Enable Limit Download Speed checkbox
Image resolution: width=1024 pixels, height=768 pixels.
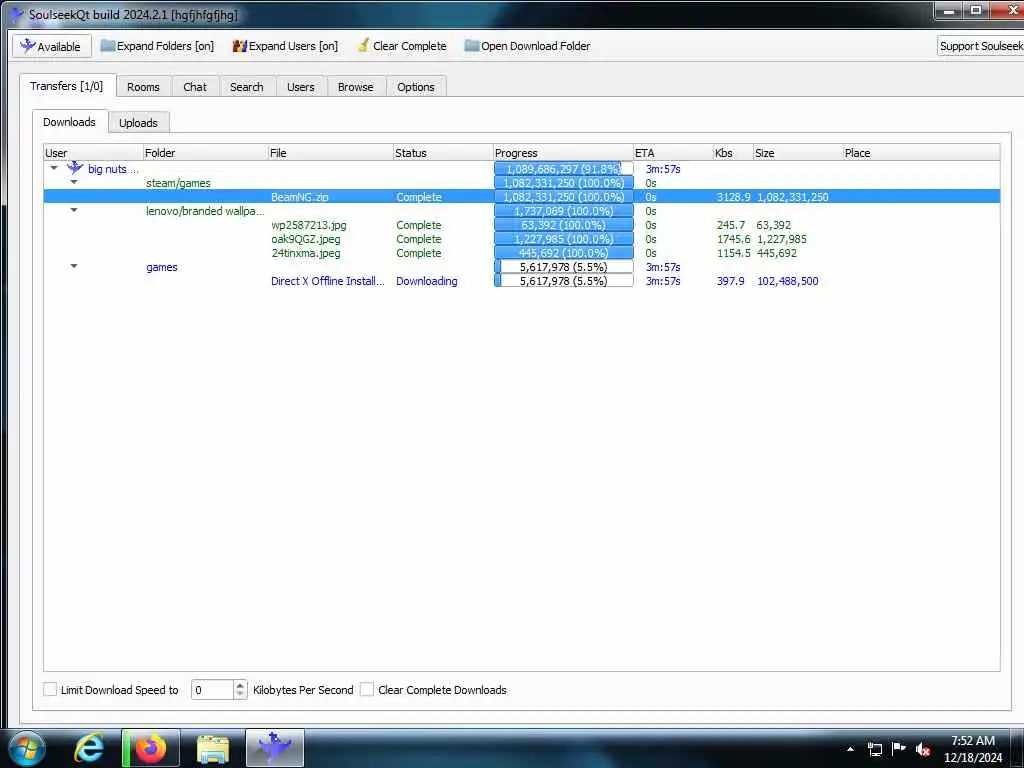pyautogui.click(x=50, y=689)
